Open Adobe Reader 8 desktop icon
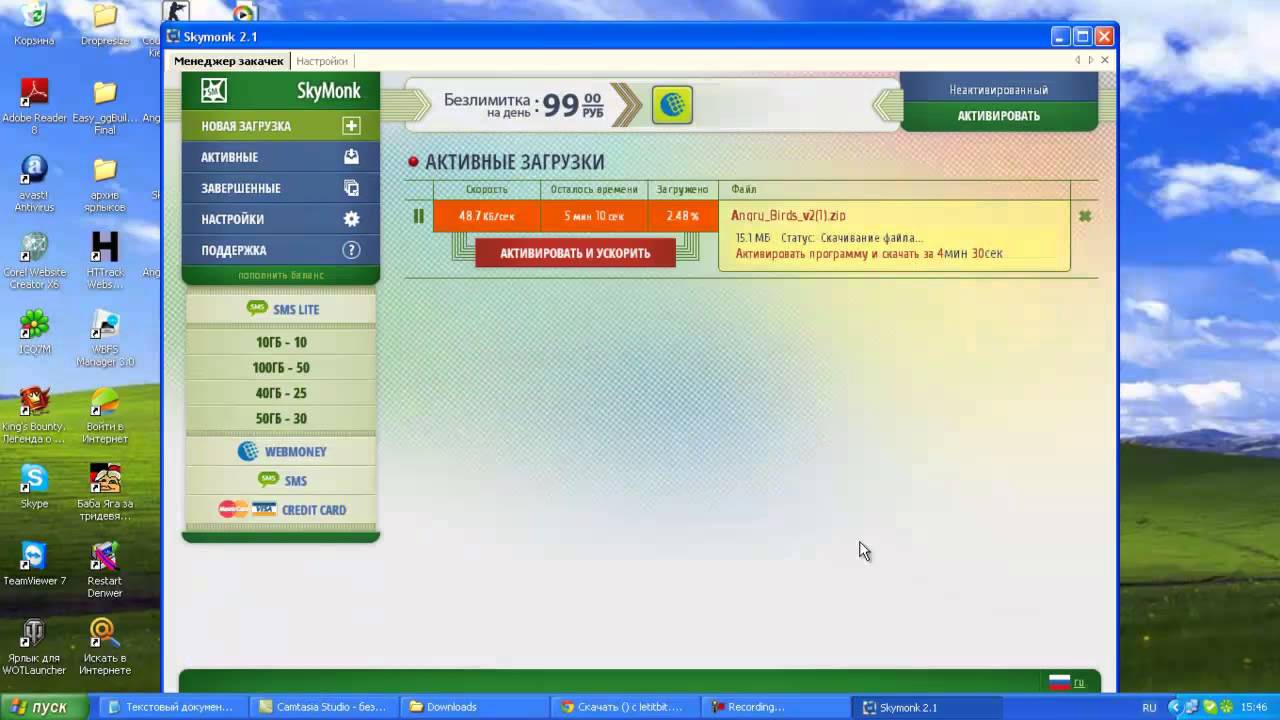 pyautogui.click(x=34, y=105)
